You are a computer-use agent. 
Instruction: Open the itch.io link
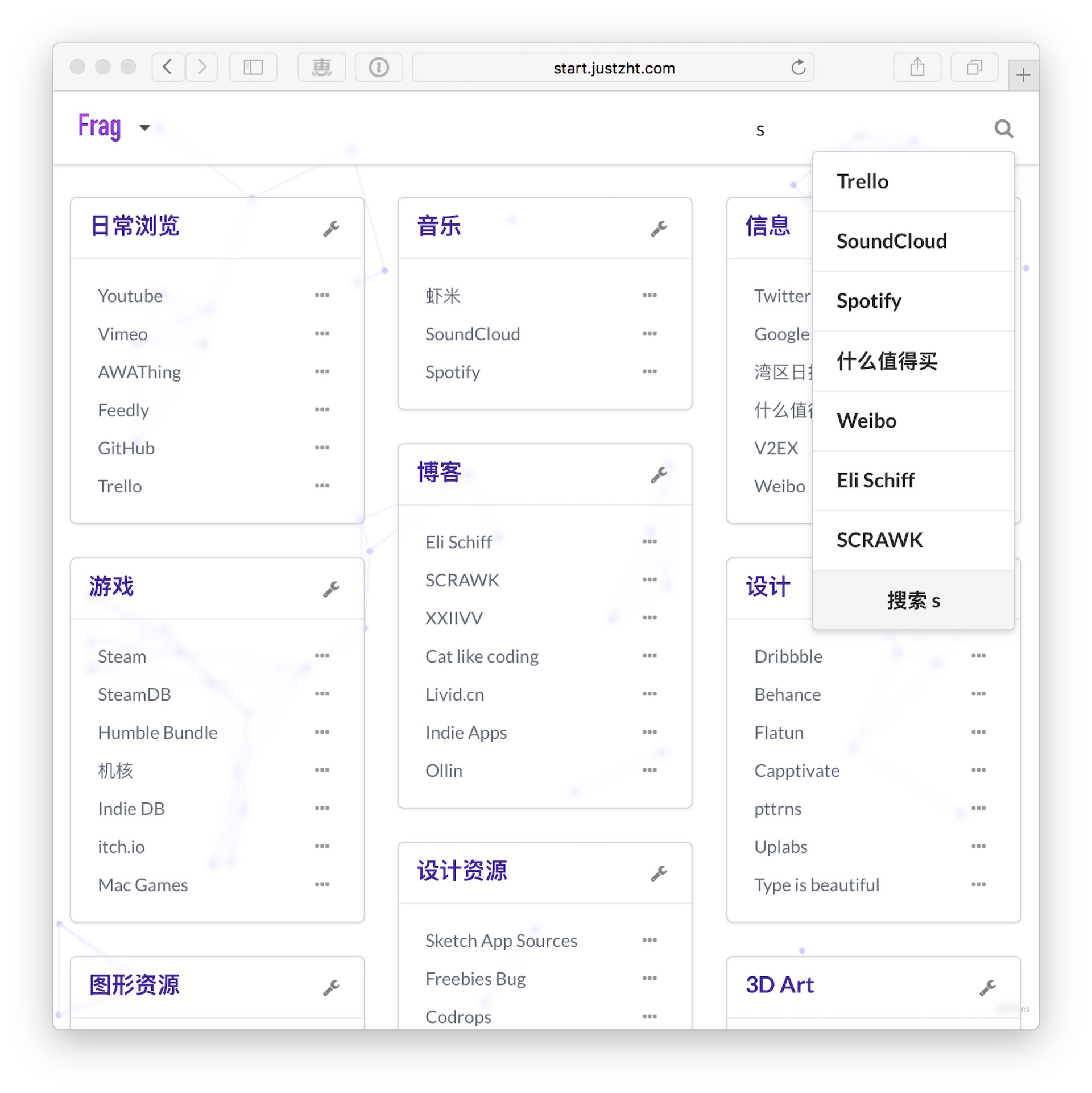pos(121,847)
